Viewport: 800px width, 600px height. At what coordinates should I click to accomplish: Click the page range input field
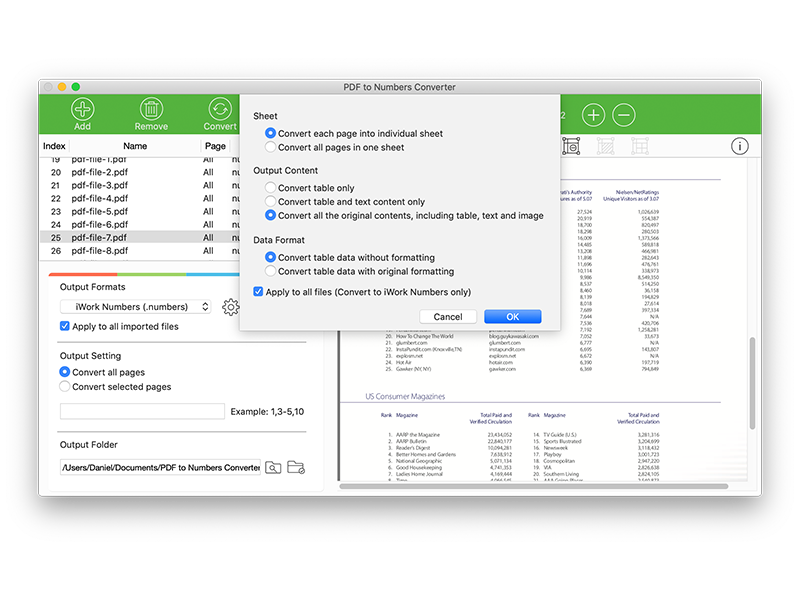[142, 411]
